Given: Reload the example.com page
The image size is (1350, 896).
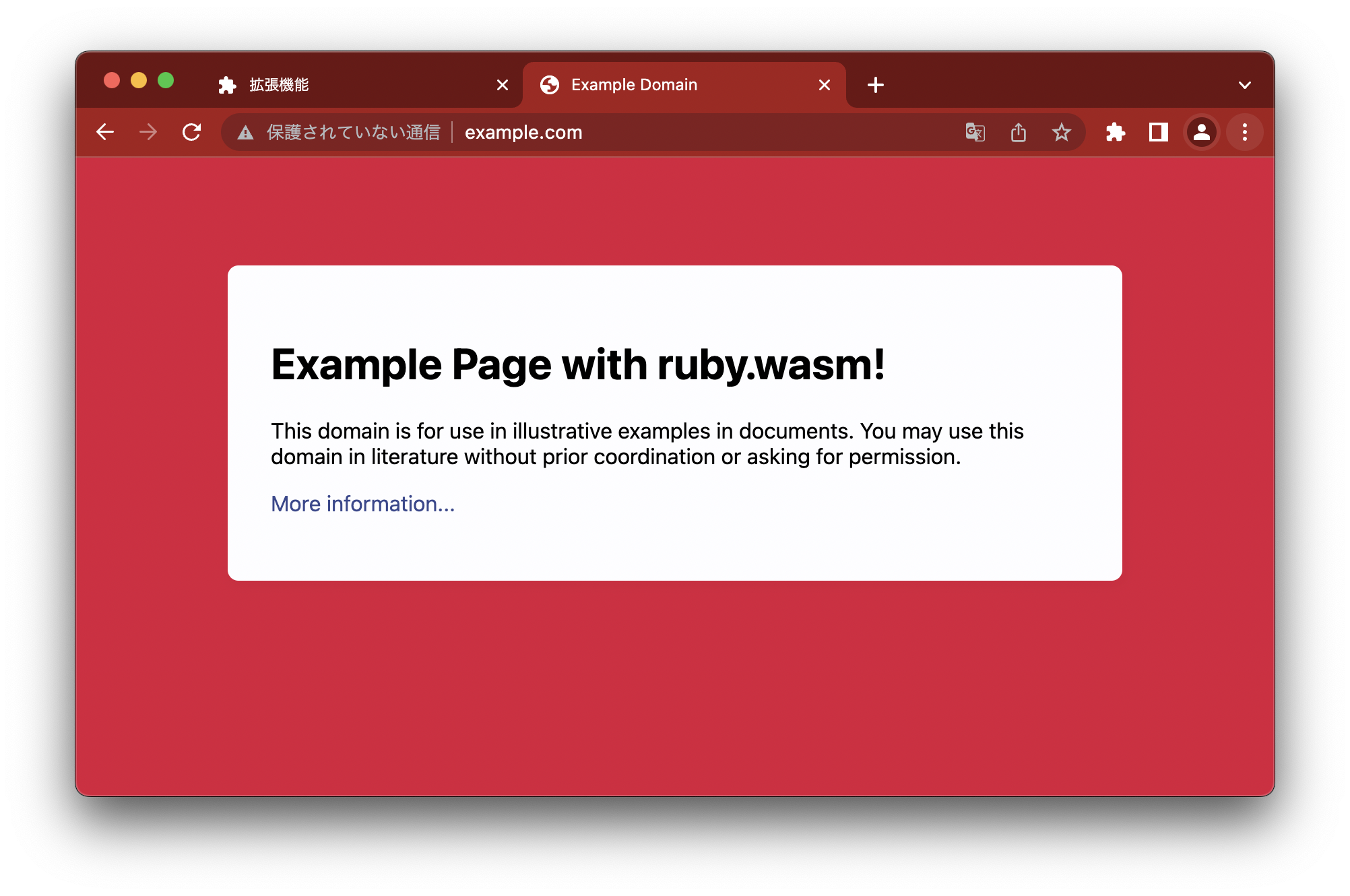Looking at the screenshot, I should [x=192, y=132].
